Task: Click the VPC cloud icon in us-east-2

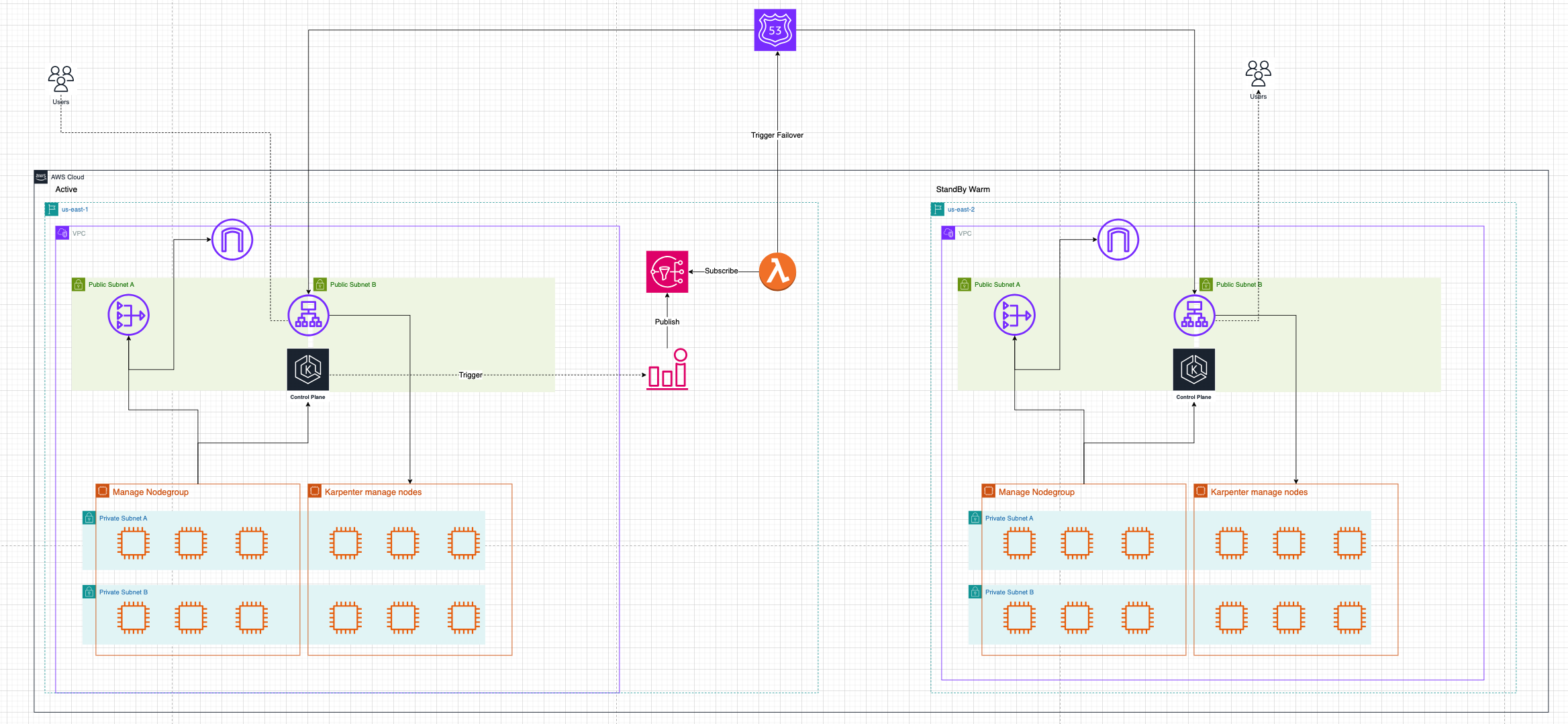Action: pos(948,233)
